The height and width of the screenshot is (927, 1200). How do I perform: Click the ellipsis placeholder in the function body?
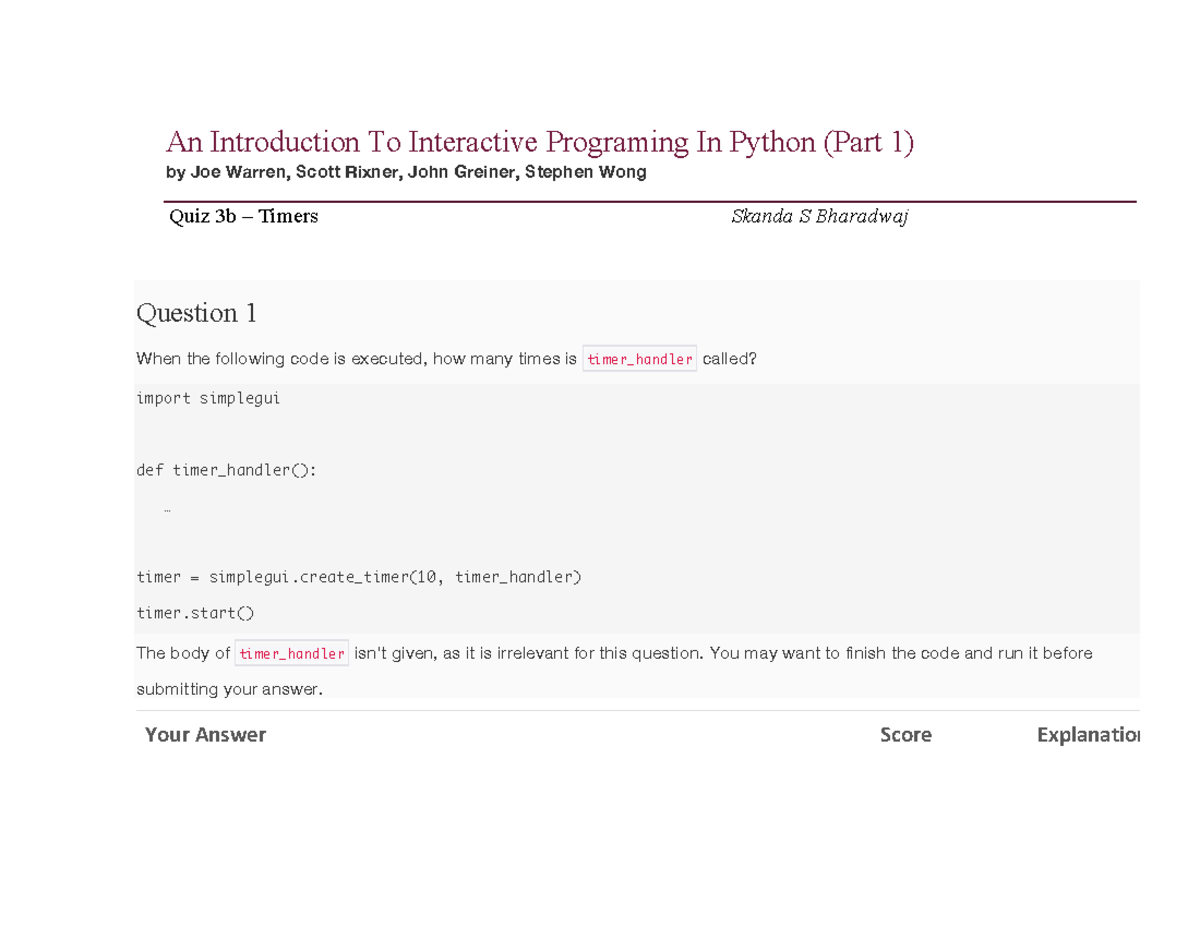pos(166,509)
